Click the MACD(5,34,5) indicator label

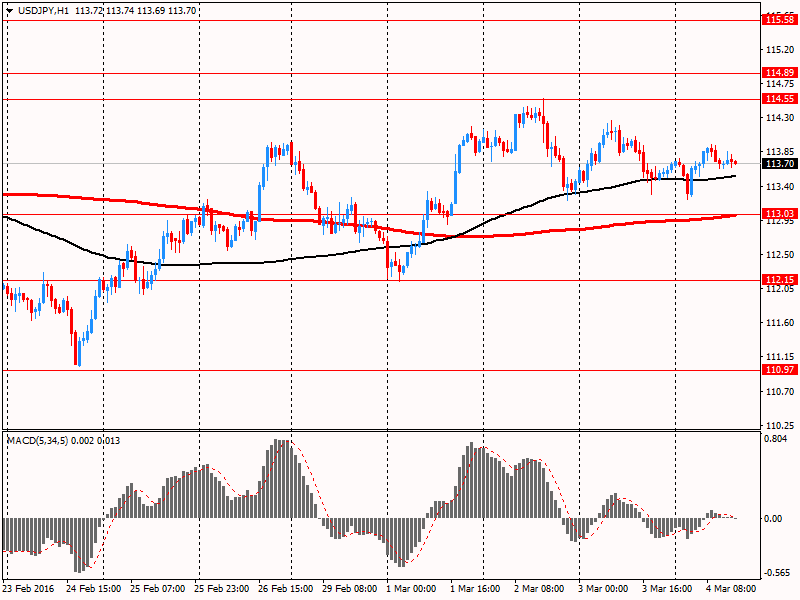[37, 440]
